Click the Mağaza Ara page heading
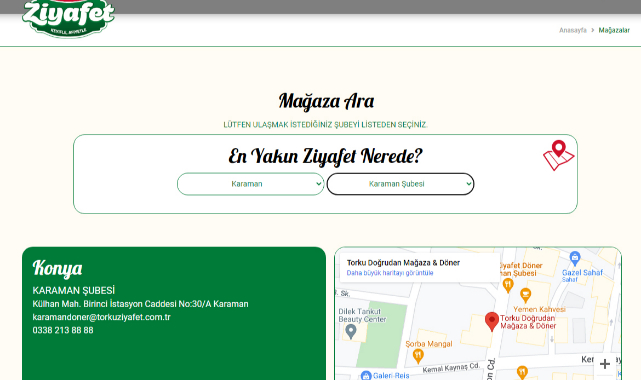Screen dimensions: 641x380 coord(326,101)
